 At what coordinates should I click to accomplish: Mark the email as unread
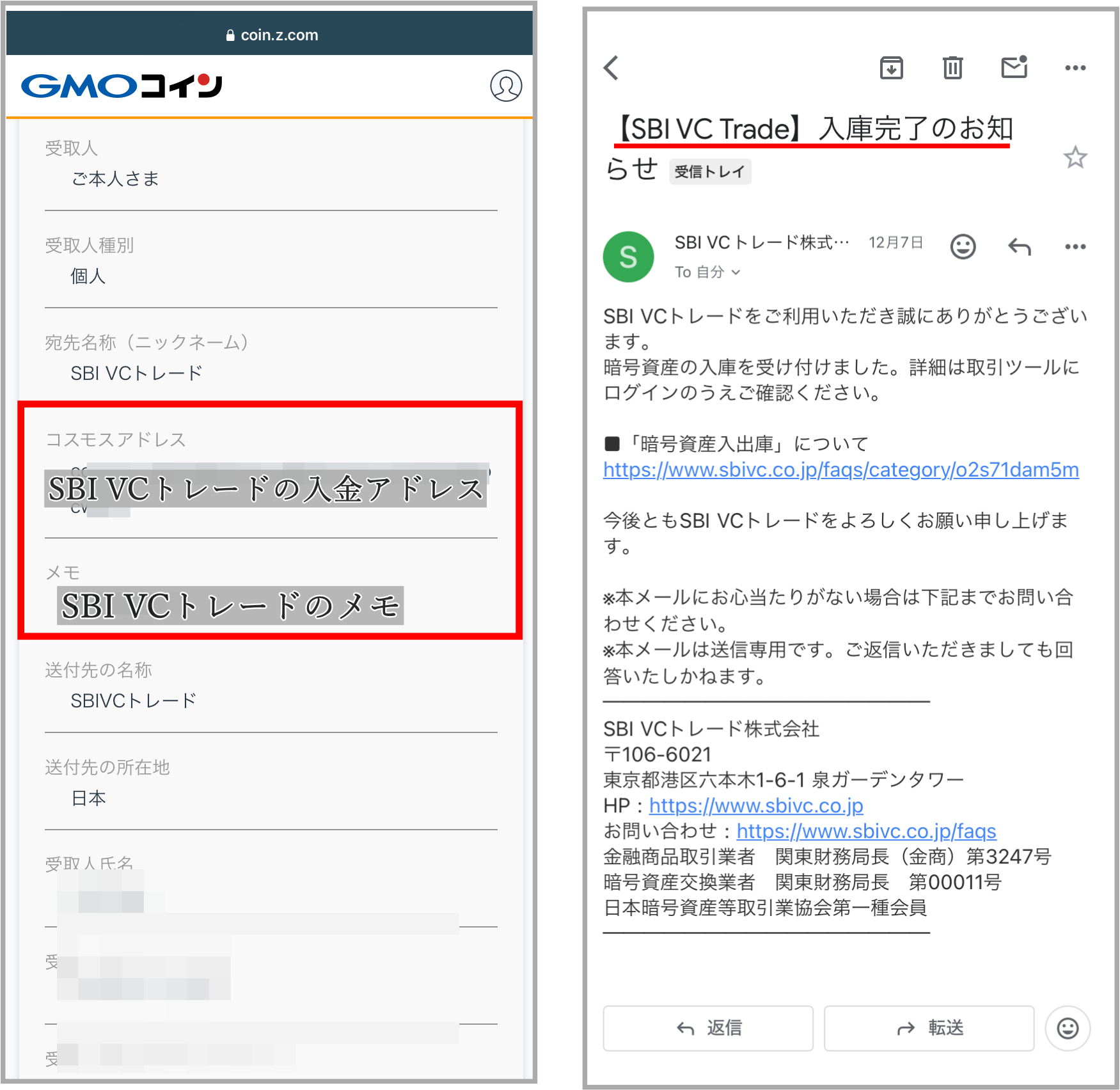[1014, 67]
